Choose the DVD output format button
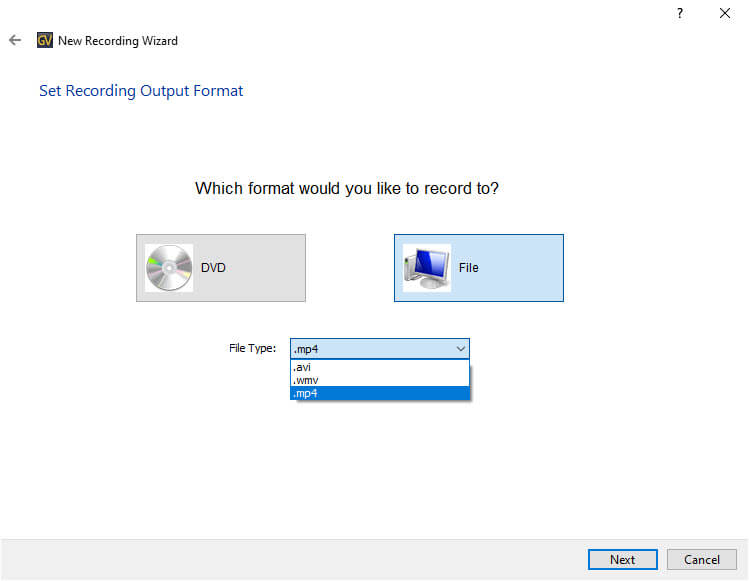The width and height of the screenshot is (749, 581). (x=221, y=268)
